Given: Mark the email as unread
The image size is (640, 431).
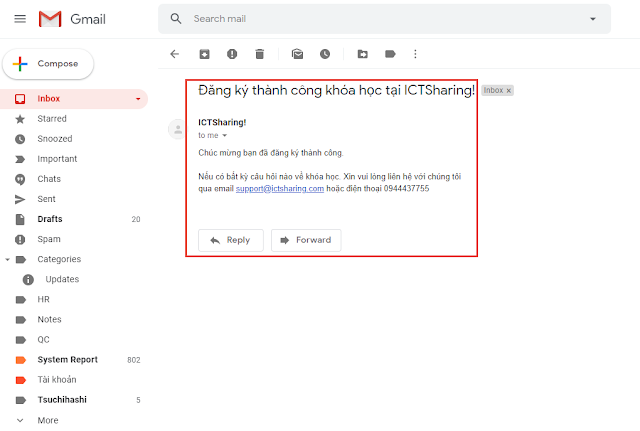Looking at the screenshot, I should click(x=298, y=54).
